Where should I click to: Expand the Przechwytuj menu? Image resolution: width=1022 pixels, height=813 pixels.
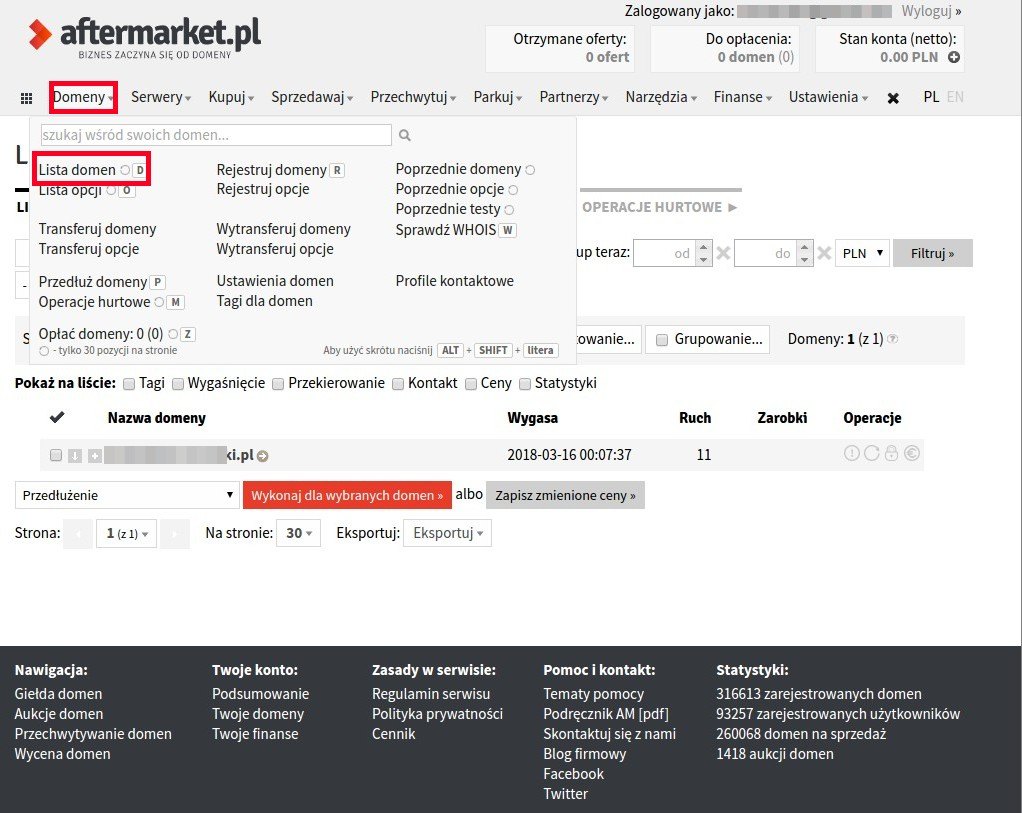(x=413, y=97)
